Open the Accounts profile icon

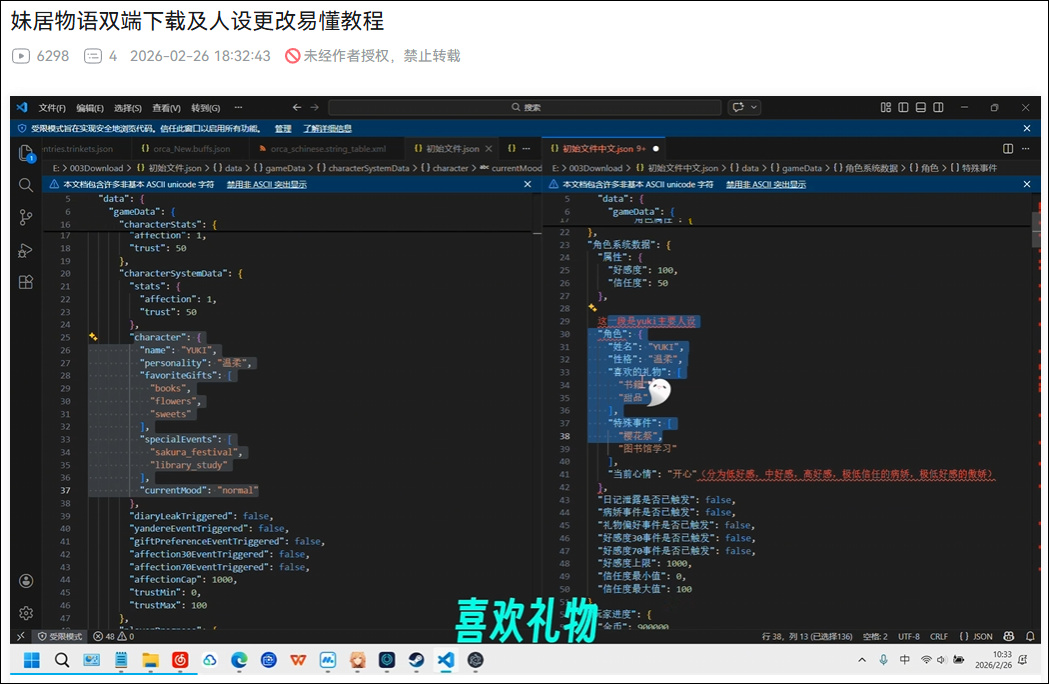[x=26, y=581]
